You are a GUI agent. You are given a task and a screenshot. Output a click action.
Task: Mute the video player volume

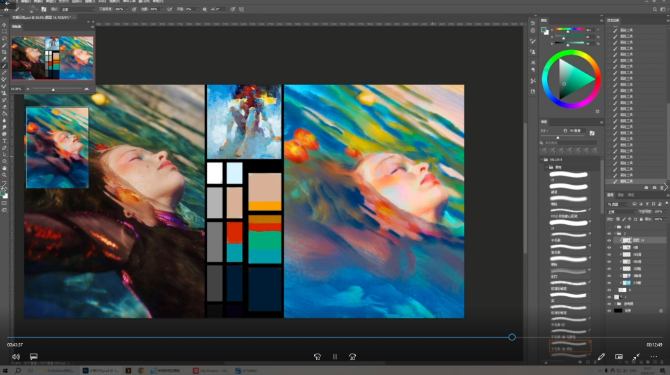pos(16,357)
